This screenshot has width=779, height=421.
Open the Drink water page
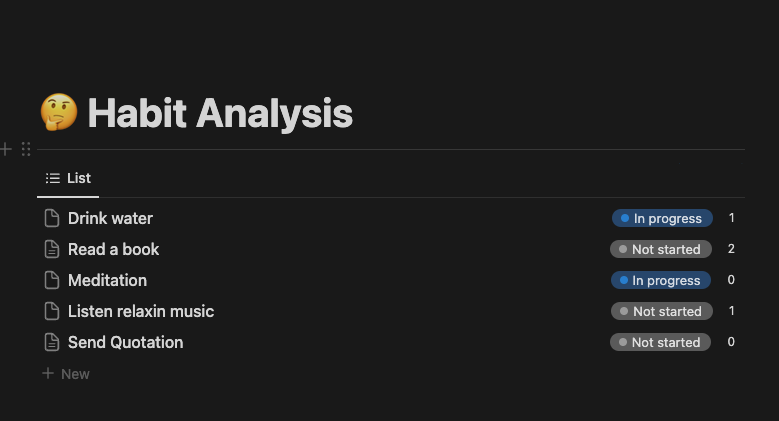tap(110, 218)
